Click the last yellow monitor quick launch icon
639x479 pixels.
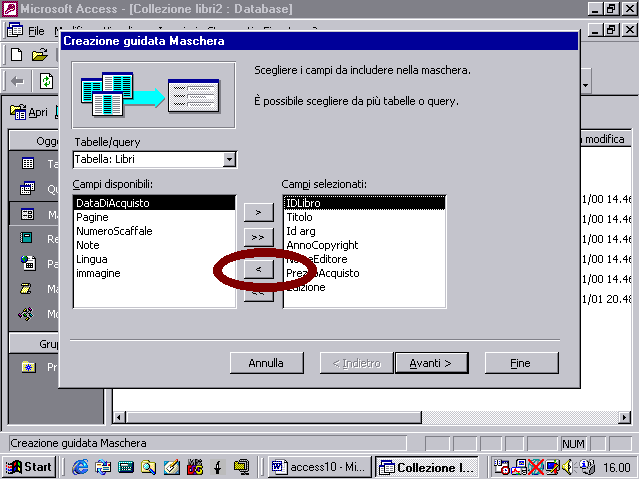(x=241, y=467)
